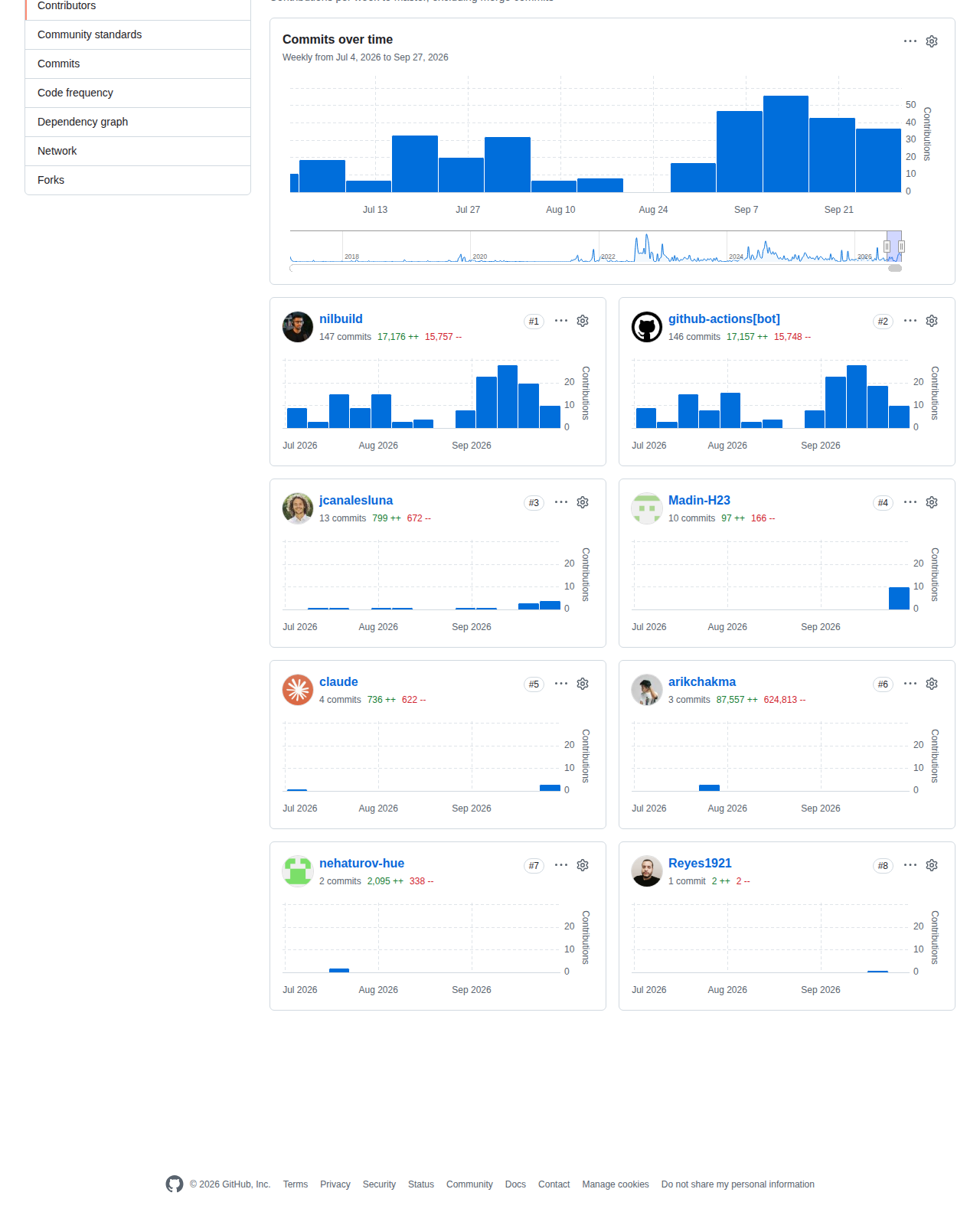
Task: Click claude's orange avatar icon
Action: click(x=298, y=690)
